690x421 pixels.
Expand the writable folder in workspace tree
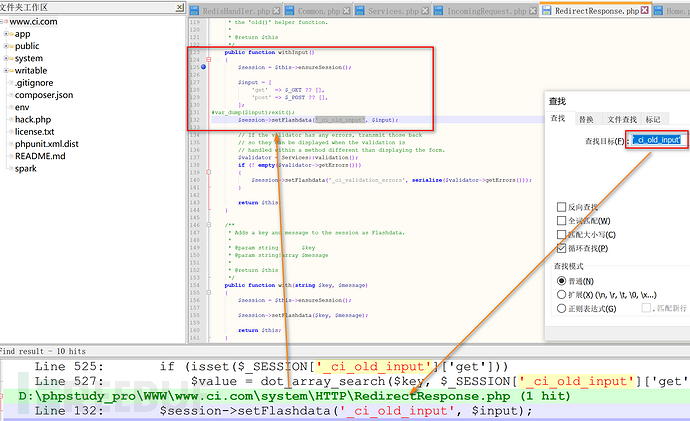click(x=7, y=70)
